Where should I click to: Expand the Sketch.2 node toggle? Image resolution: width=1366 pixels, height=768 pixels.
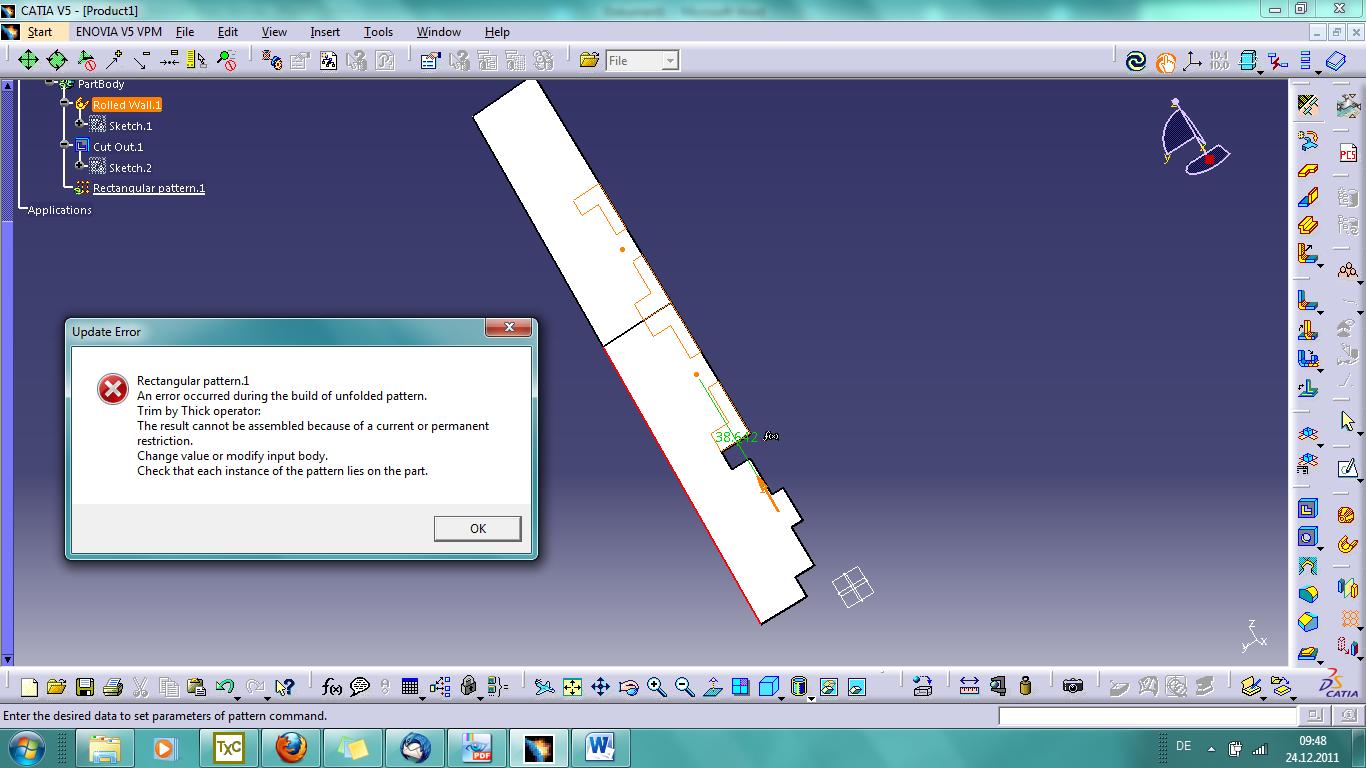(x=80, y=167)
